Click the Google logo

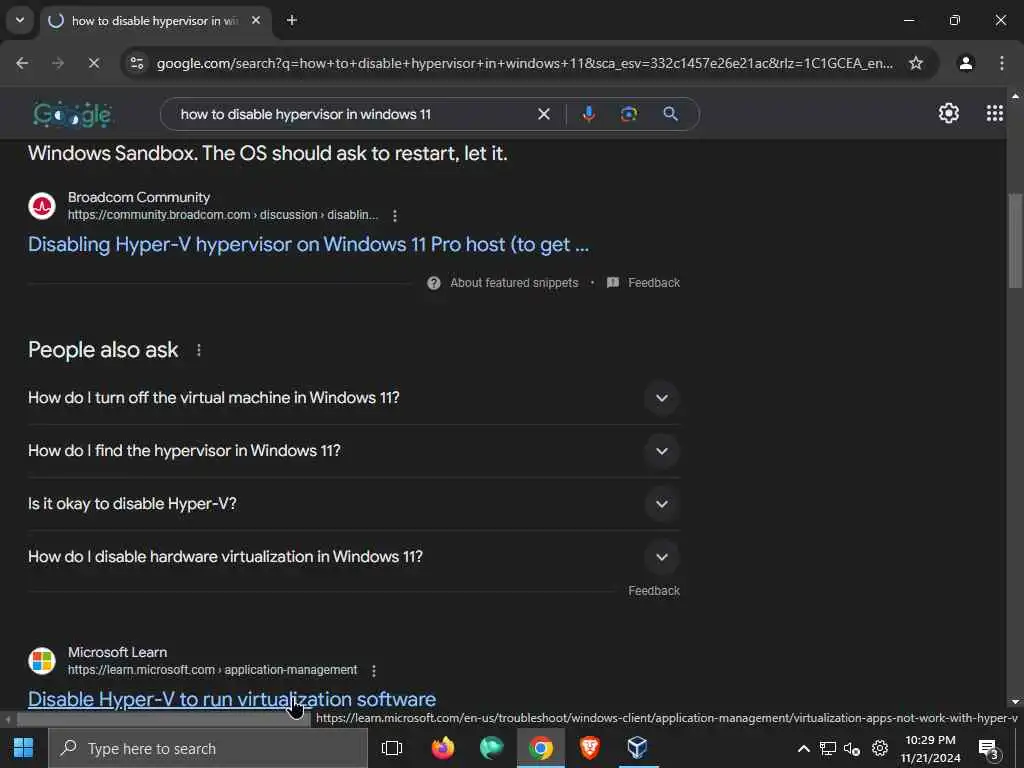coord(72,115)
